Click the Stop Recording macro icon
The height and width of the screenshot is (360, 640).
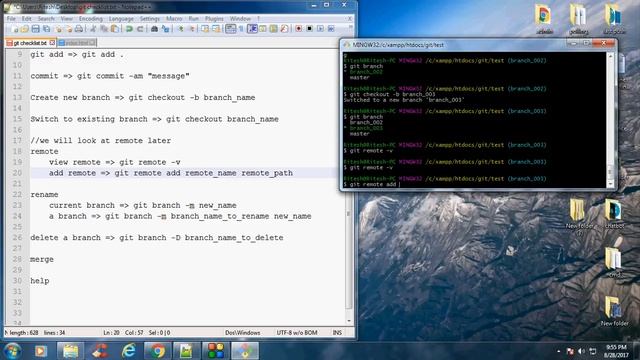[309, 29]
